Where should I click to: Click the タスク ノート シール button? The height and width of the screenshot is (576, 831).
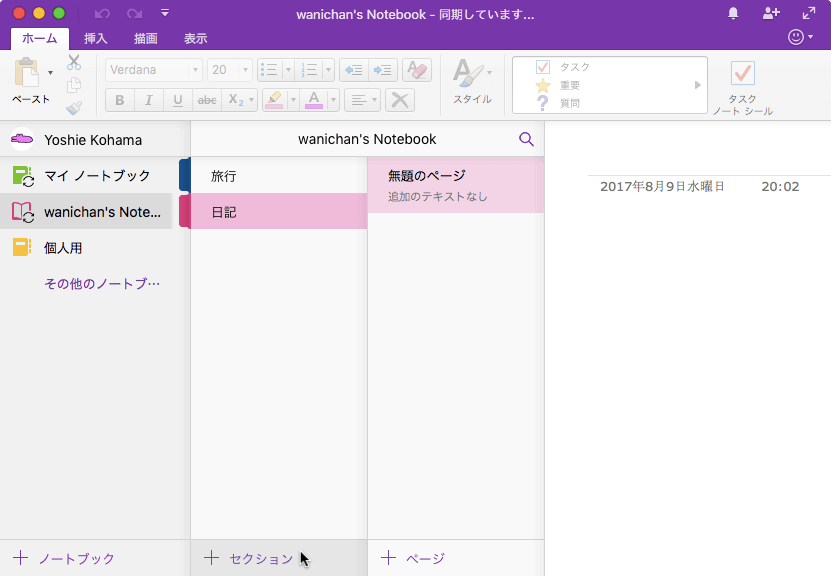point(742,87)
